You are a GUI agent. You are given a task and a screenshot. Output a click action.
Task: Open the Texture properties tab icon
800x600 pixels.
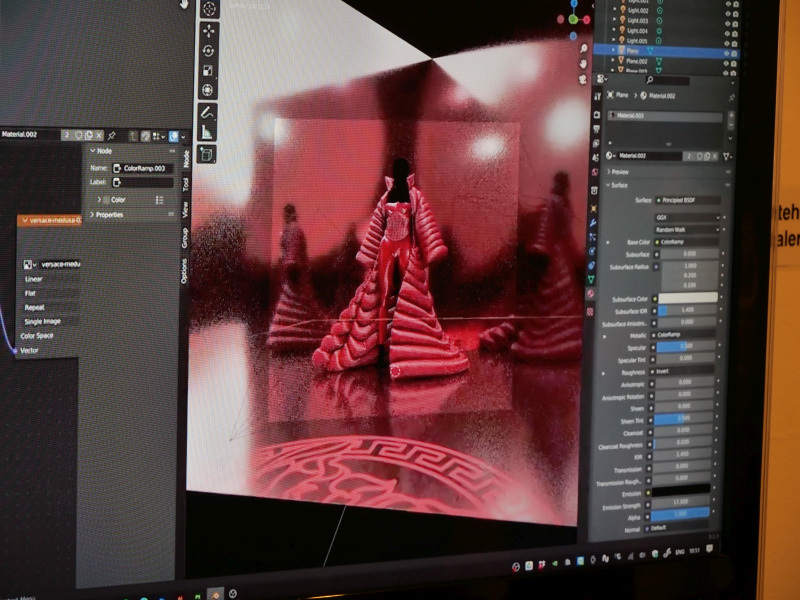[x=590, y=311]
